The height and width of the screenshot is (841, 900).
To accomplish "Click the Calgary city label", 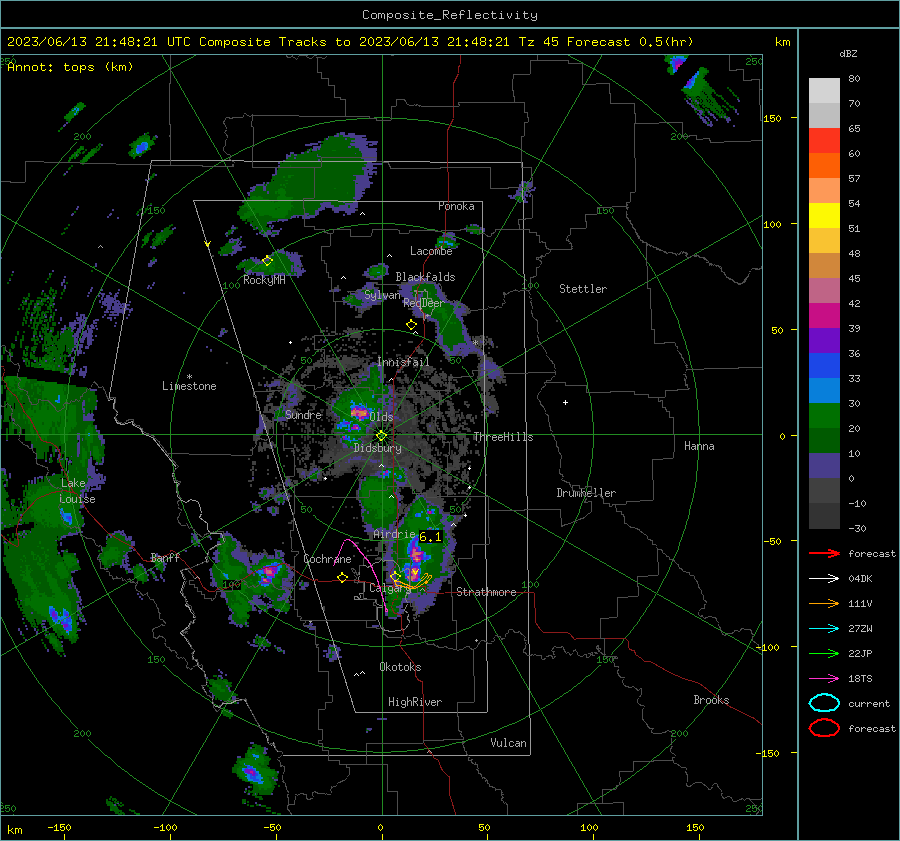I will point(390,588).
